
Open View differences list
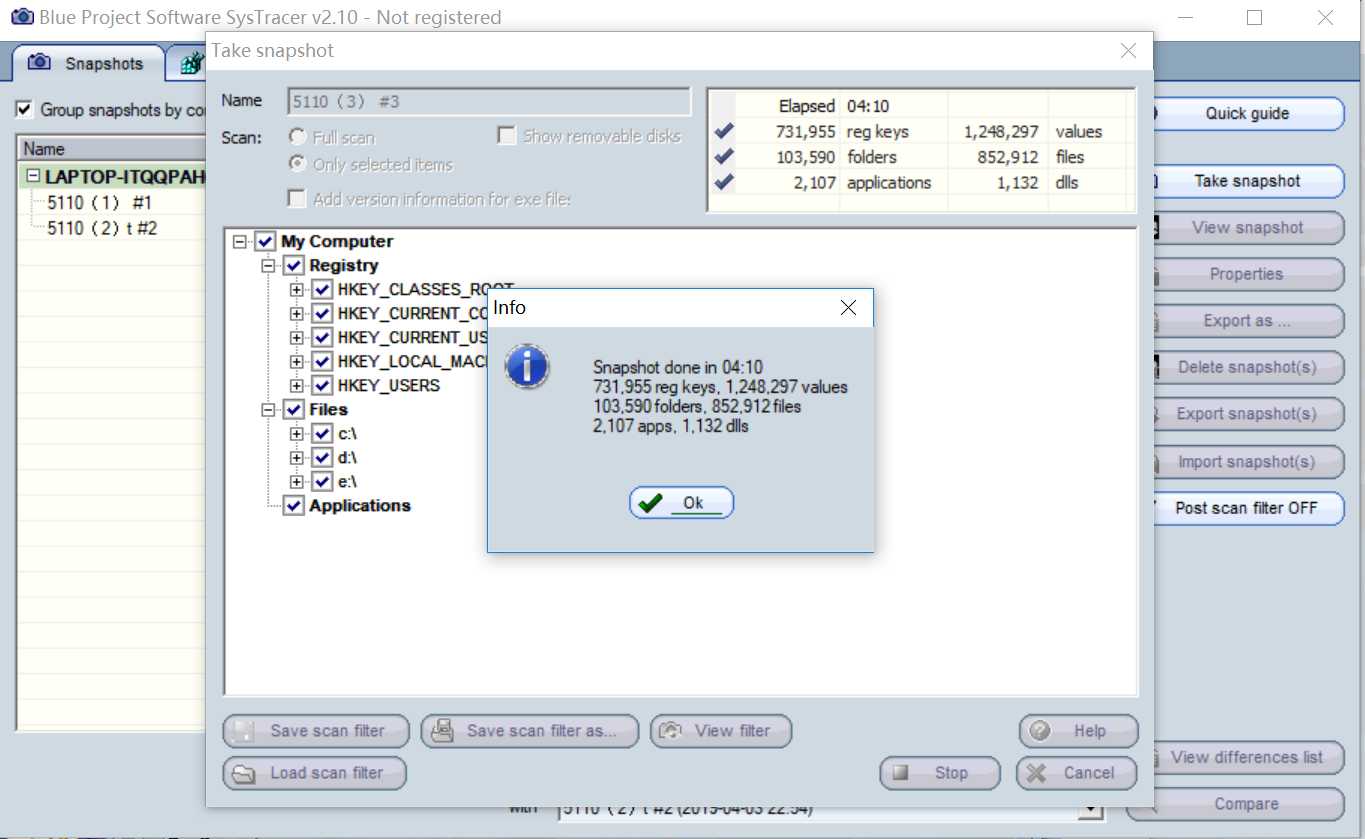[x=1247, y=757]
